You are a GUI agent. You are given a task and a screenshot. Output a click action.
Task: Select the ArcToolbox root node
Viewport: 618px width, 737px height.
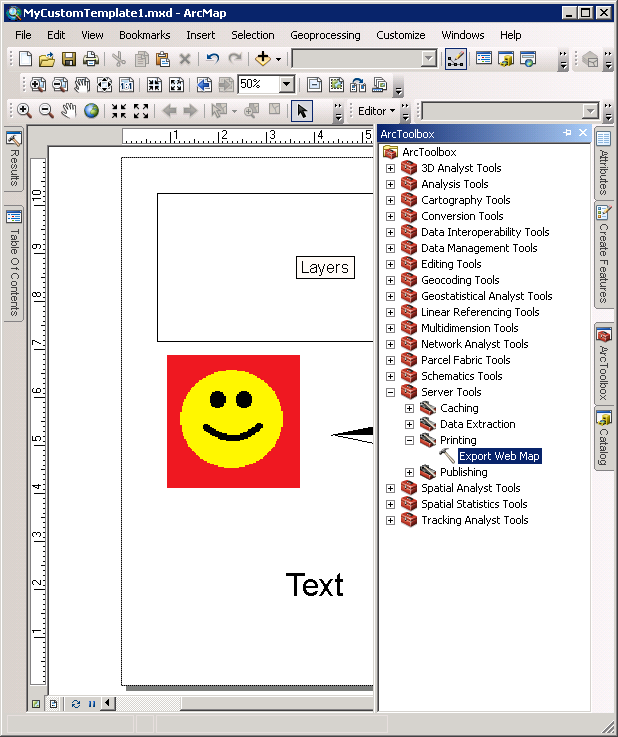tap(429, 152)
